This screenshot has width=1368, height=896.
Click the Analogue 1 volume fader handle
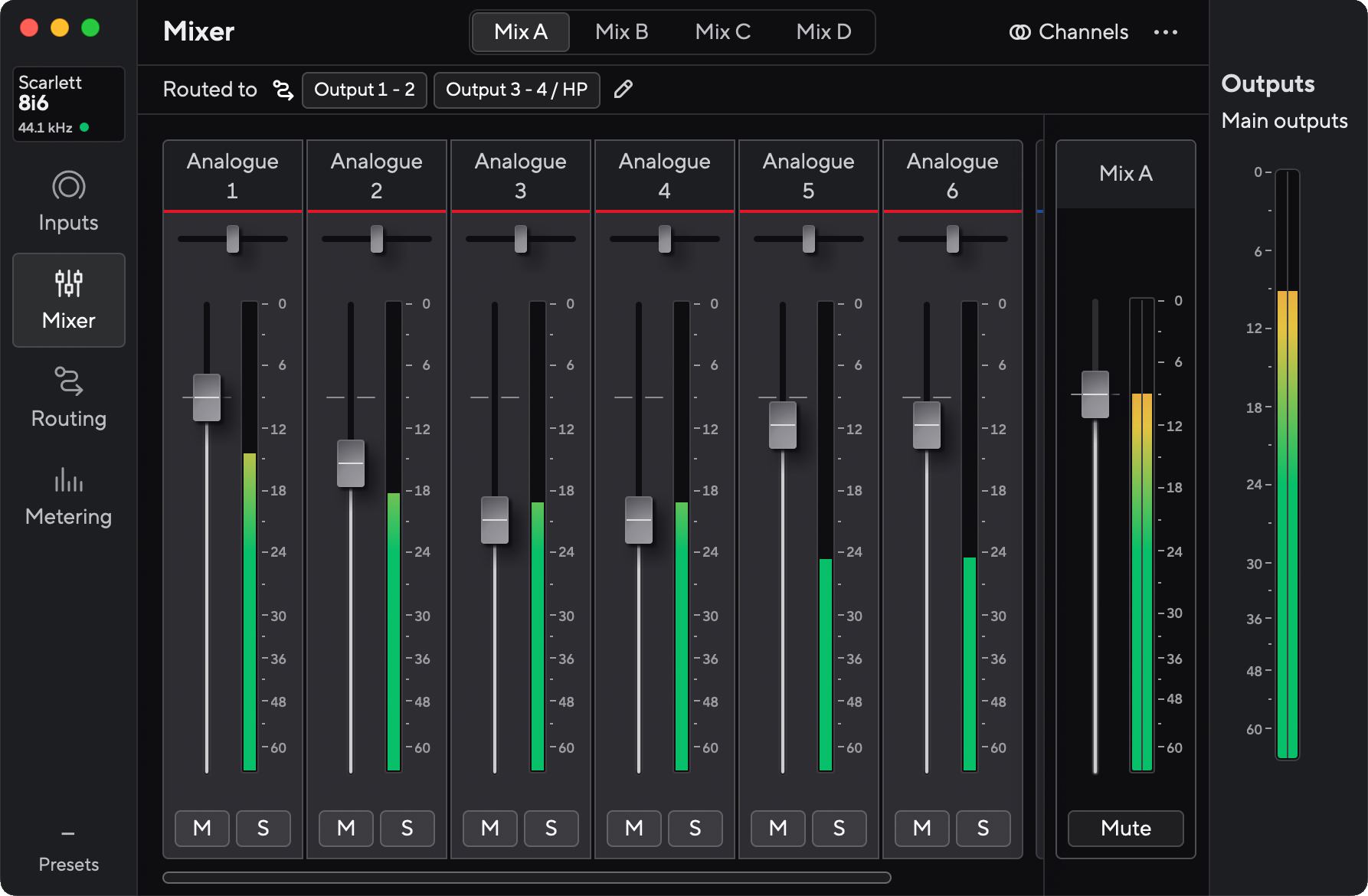[x=207, y=397]
